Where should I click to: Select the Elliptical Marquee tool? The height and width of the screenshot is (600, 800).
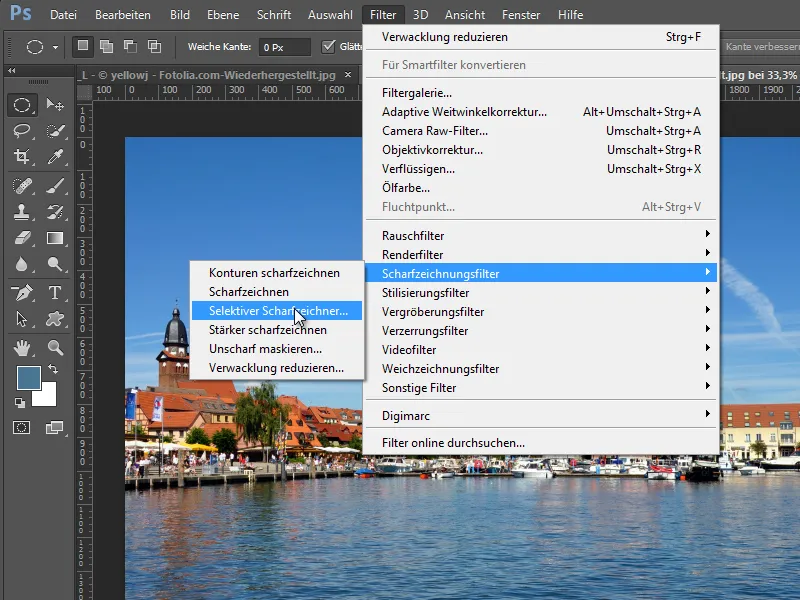(21, 105)
